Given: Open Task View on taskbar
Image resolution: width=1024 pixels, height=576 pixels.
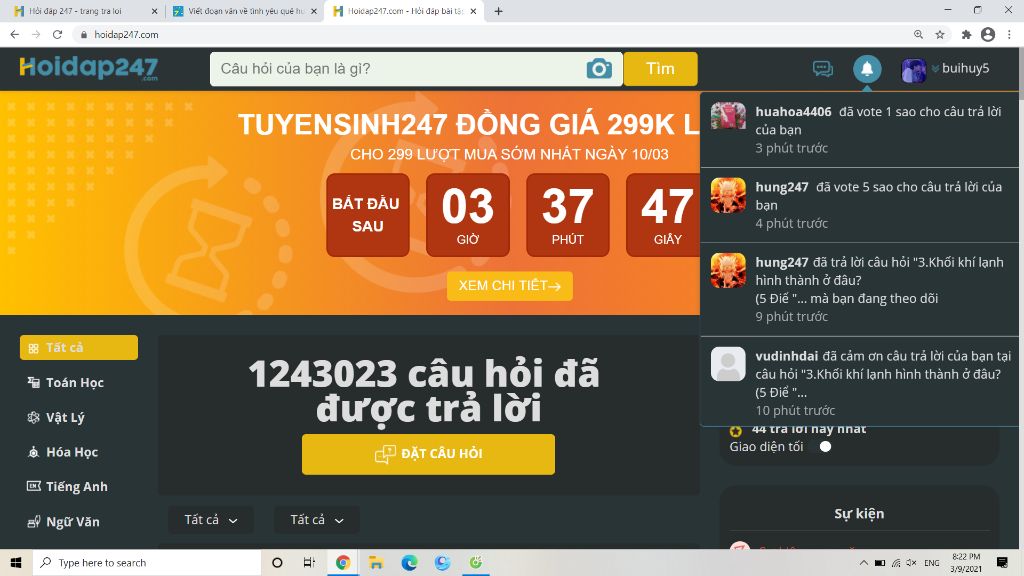Looking at the screenshot, I should 310,562.
